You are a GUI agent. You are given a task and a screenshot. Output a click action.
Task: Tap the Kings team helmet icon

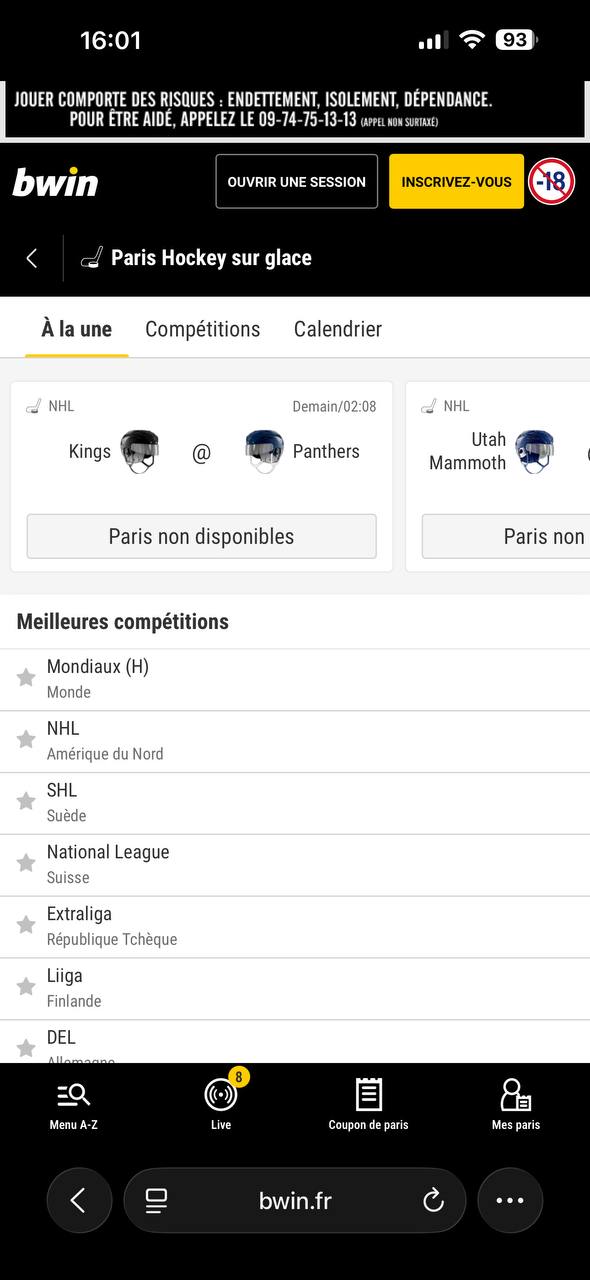(140, 451)
